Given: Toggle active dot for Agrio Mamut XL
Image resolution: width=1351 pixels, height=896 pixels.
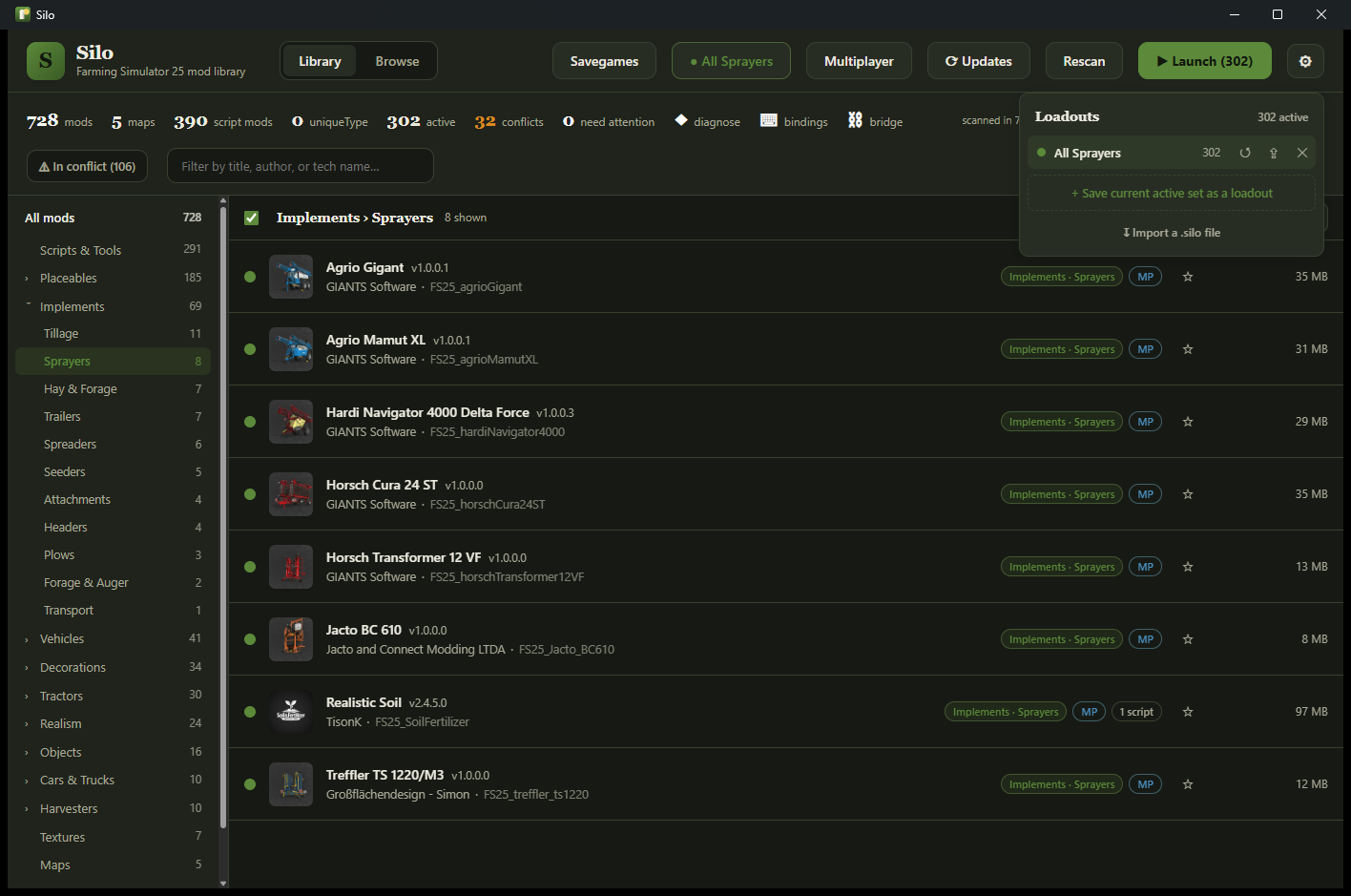Looking at the screenshot, I should point(250,349).
